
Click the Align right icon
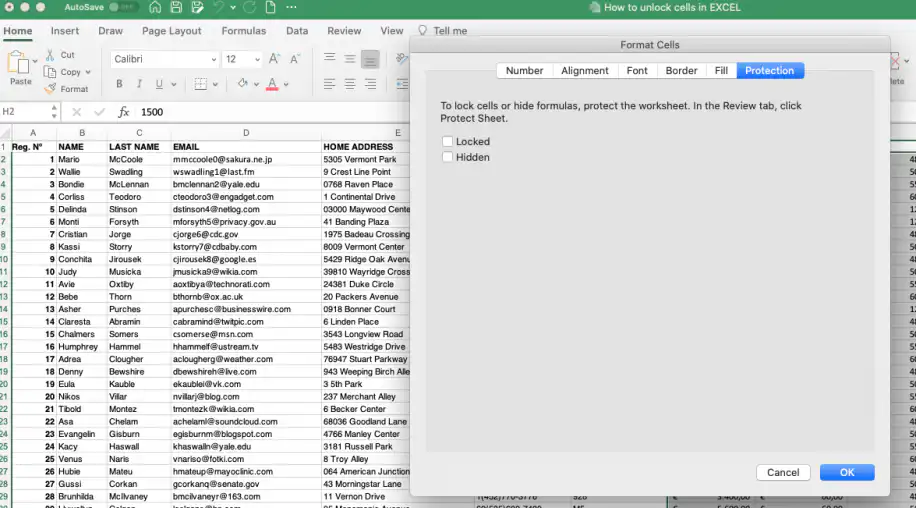pos(370,84)
